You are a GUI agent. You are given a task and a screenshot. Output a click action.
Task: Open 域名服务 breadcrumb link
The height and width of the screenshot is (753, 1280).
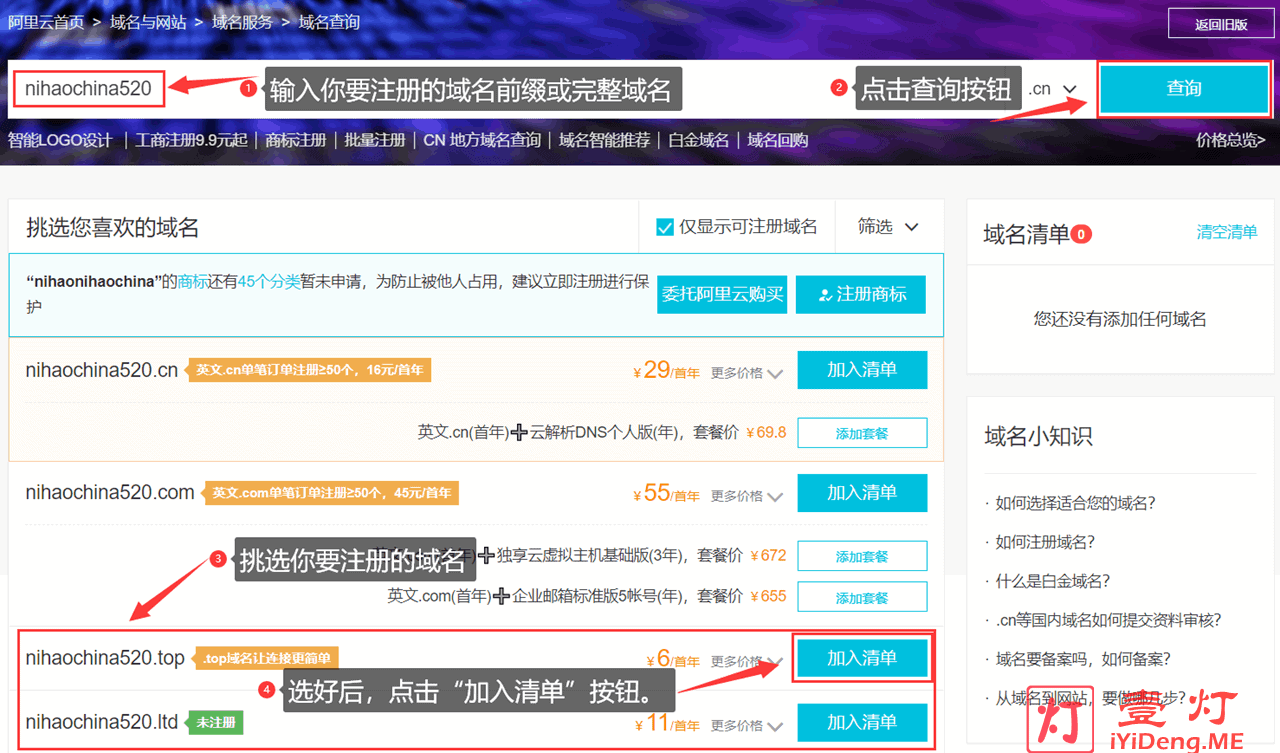(x=242, y=22)
